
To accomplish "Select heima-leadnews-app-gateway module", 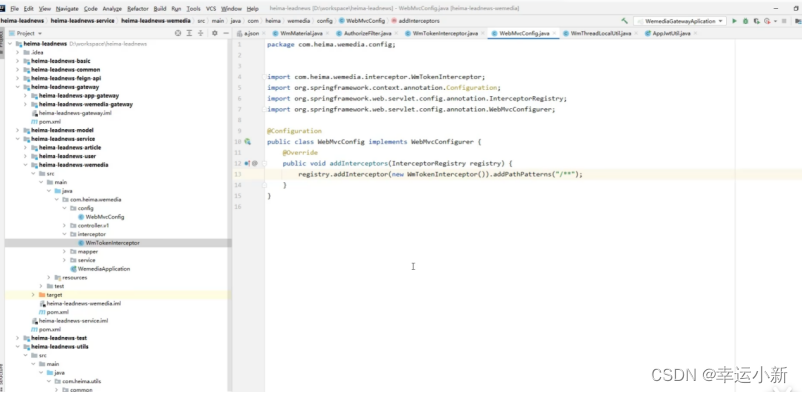I will (x=78, y=96).
